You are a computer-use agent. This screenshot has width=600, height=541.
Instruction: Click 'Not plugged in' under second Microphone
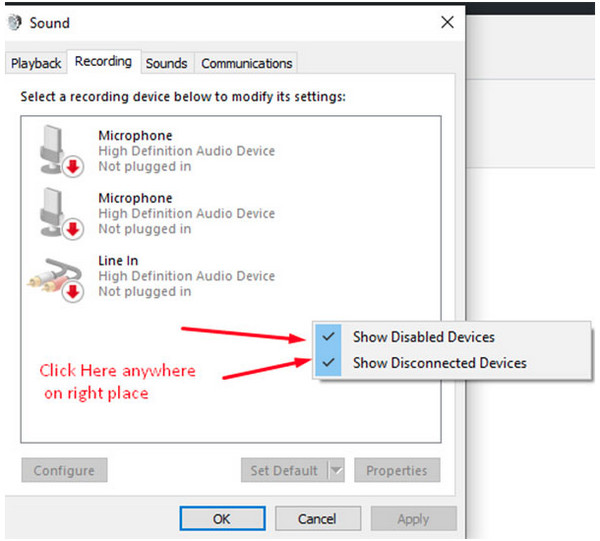pos(145,229)
